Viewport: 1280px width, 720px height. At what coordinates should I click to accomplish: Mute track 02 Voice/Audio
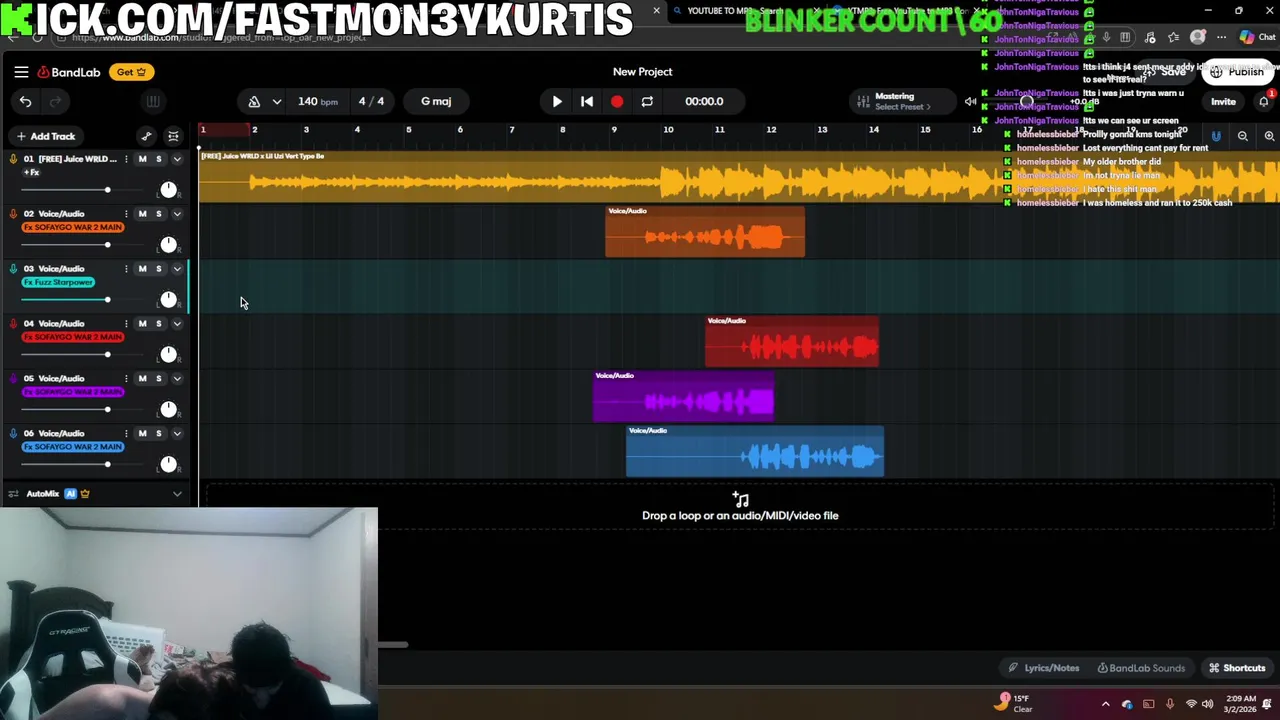(142, 214)
